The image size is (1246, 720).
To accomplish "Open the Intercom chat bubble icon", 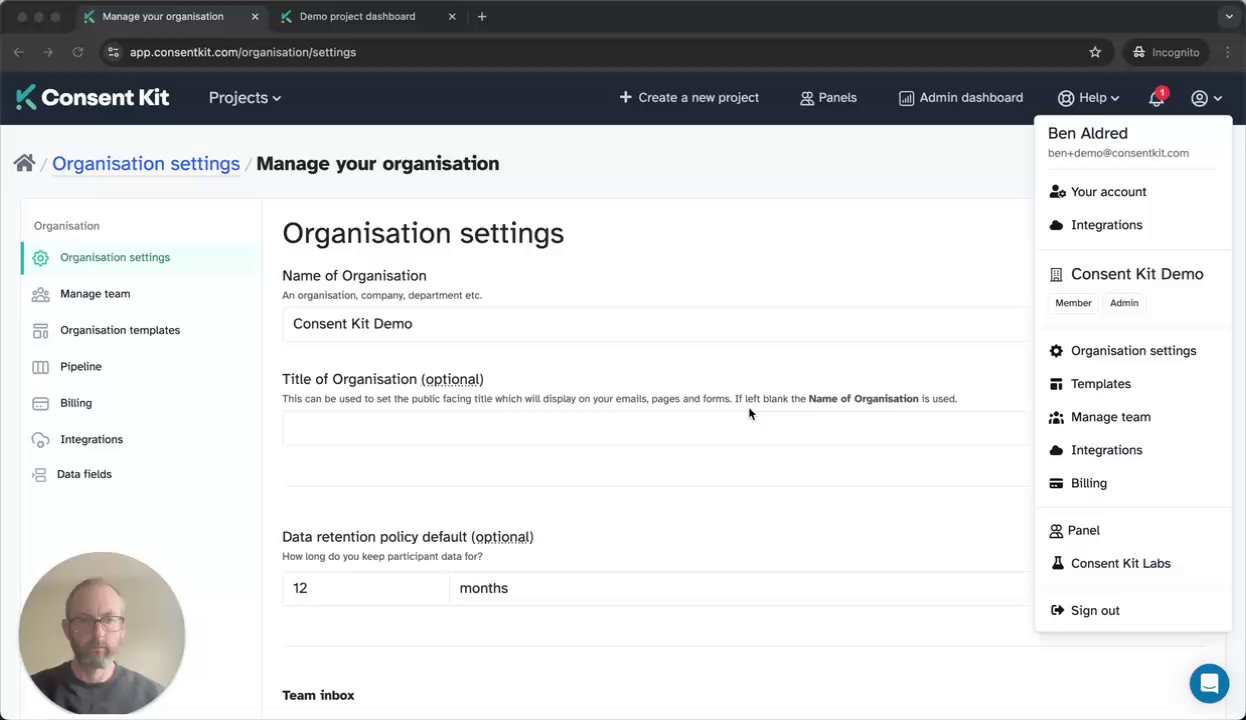I will pyautogui.click(x=1209, y=684).
